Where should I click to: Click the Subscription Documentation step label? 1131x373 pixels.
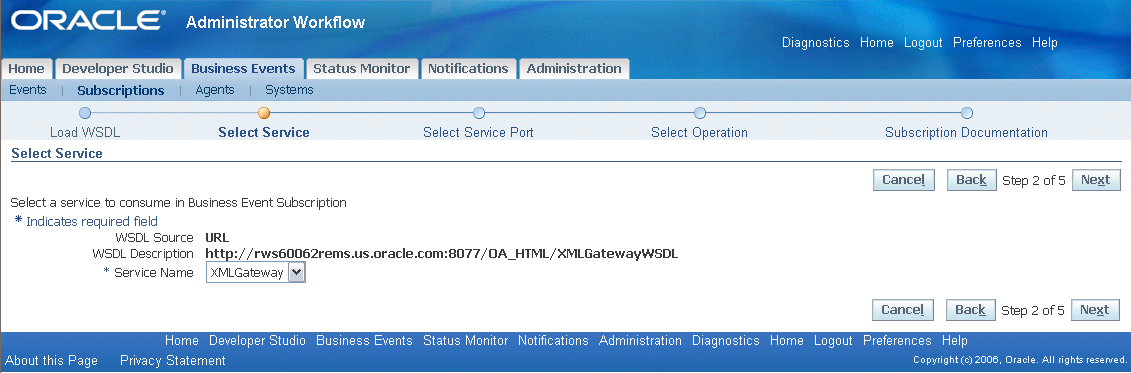pyautogui.click(x=967, y=133)
